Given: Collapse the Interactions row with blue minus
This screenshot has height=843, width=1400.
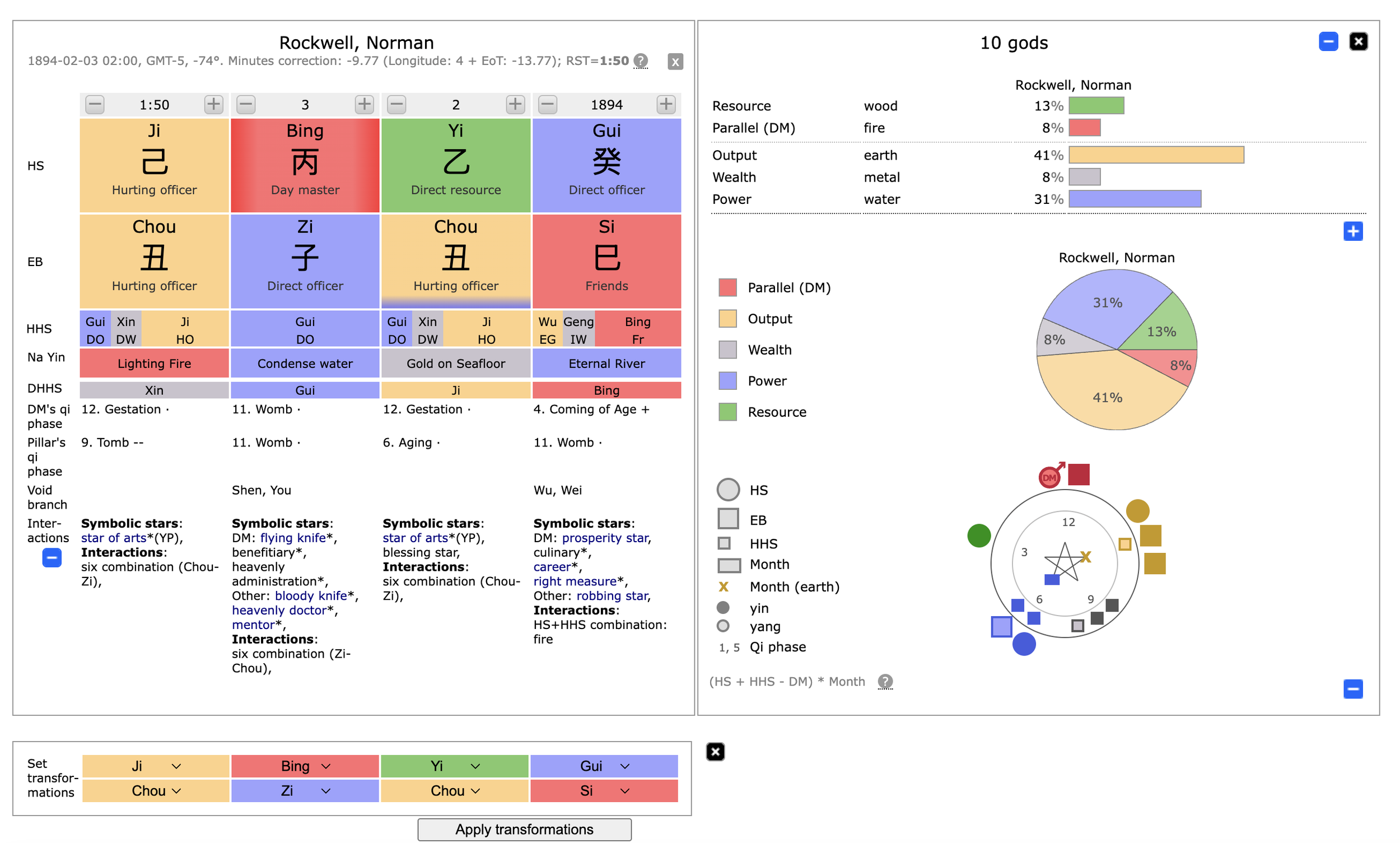Looking at the screenshot, I should tap(52, 558).
